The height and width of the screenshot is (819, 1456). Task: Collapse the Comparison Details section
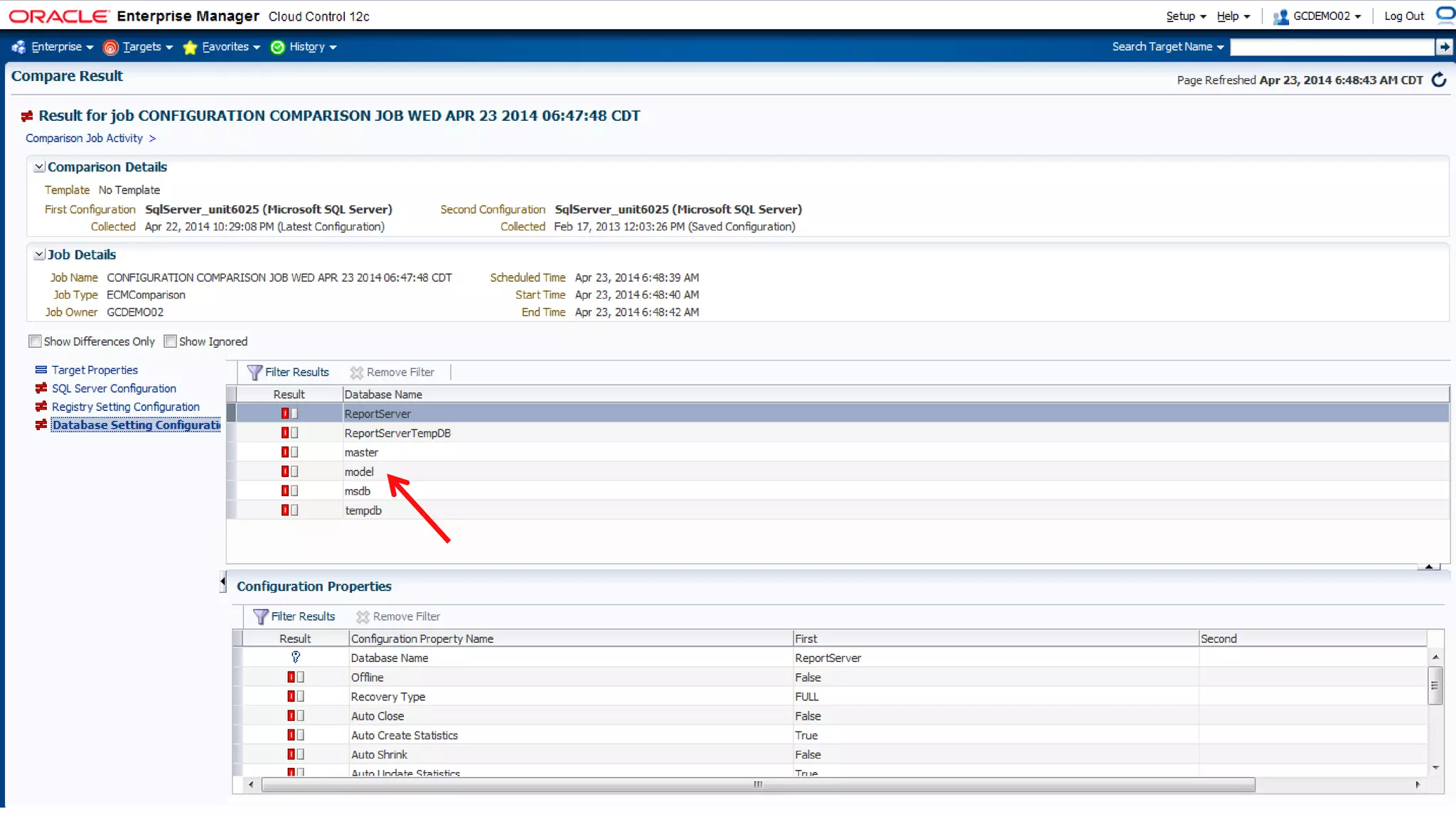tap(40, 167)
